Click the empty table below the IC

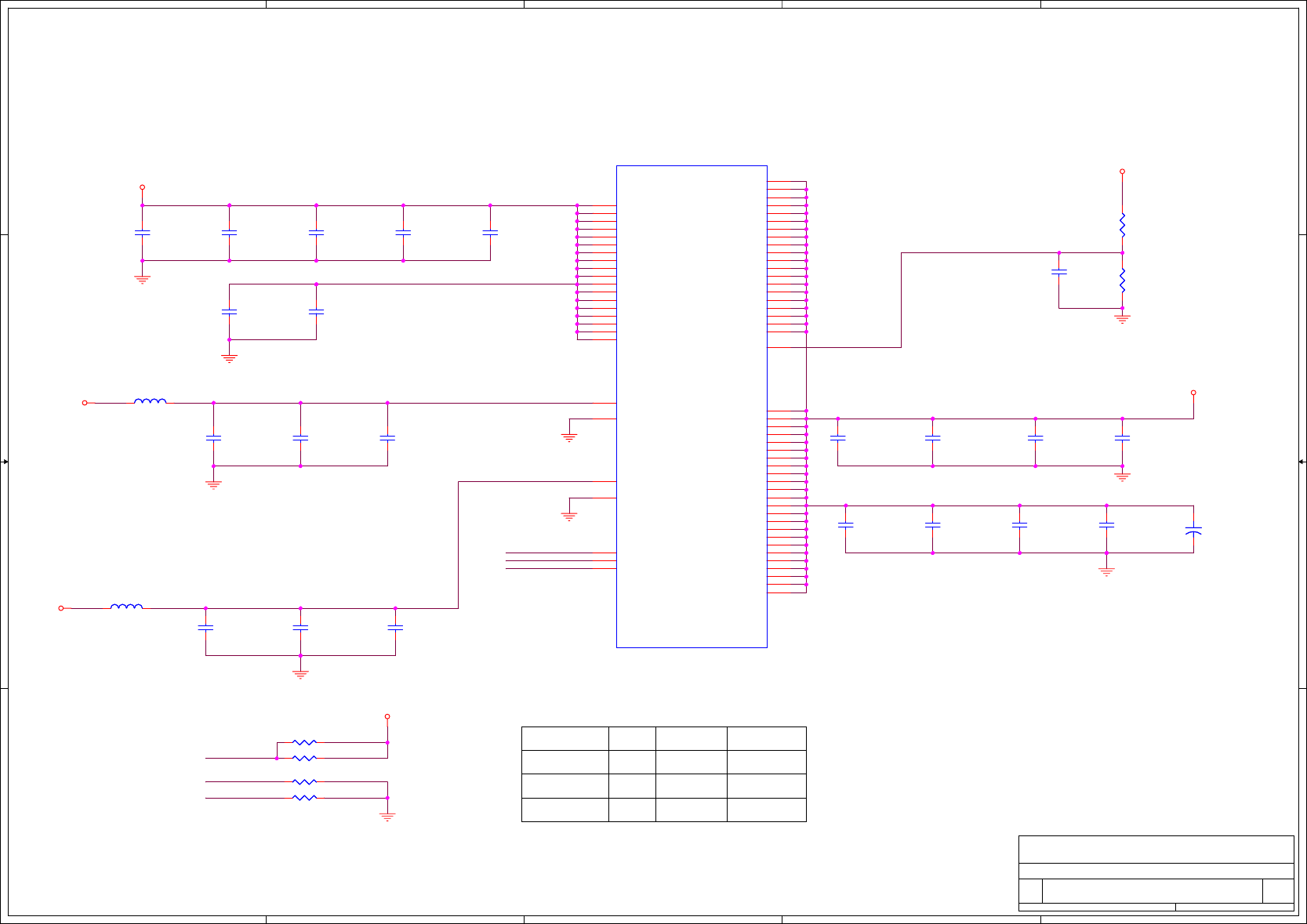click(x=663, y=774)
